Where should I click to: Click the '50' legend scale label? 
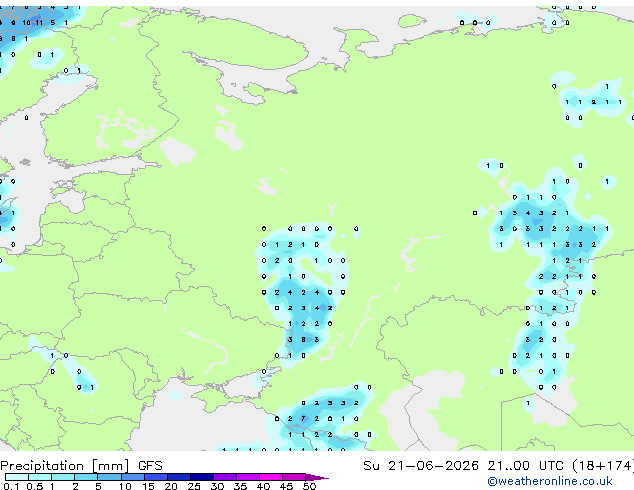[x=310, y=486]
